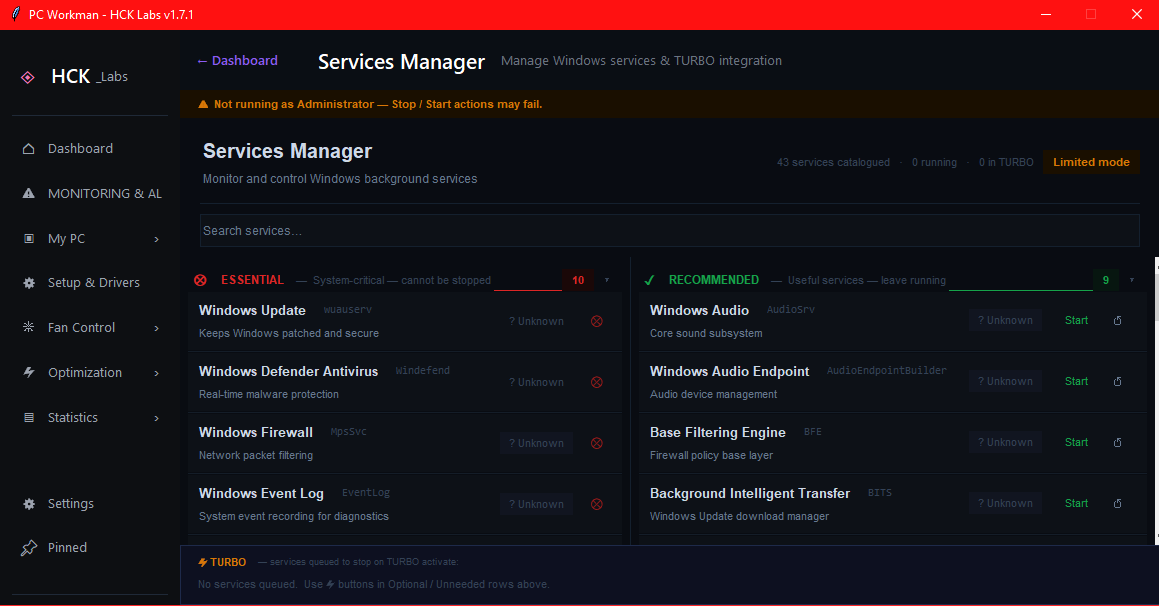1159x606 pixels.
Task: Click the green RECOMMENDED checkmark icon
Action: (650, 280)
